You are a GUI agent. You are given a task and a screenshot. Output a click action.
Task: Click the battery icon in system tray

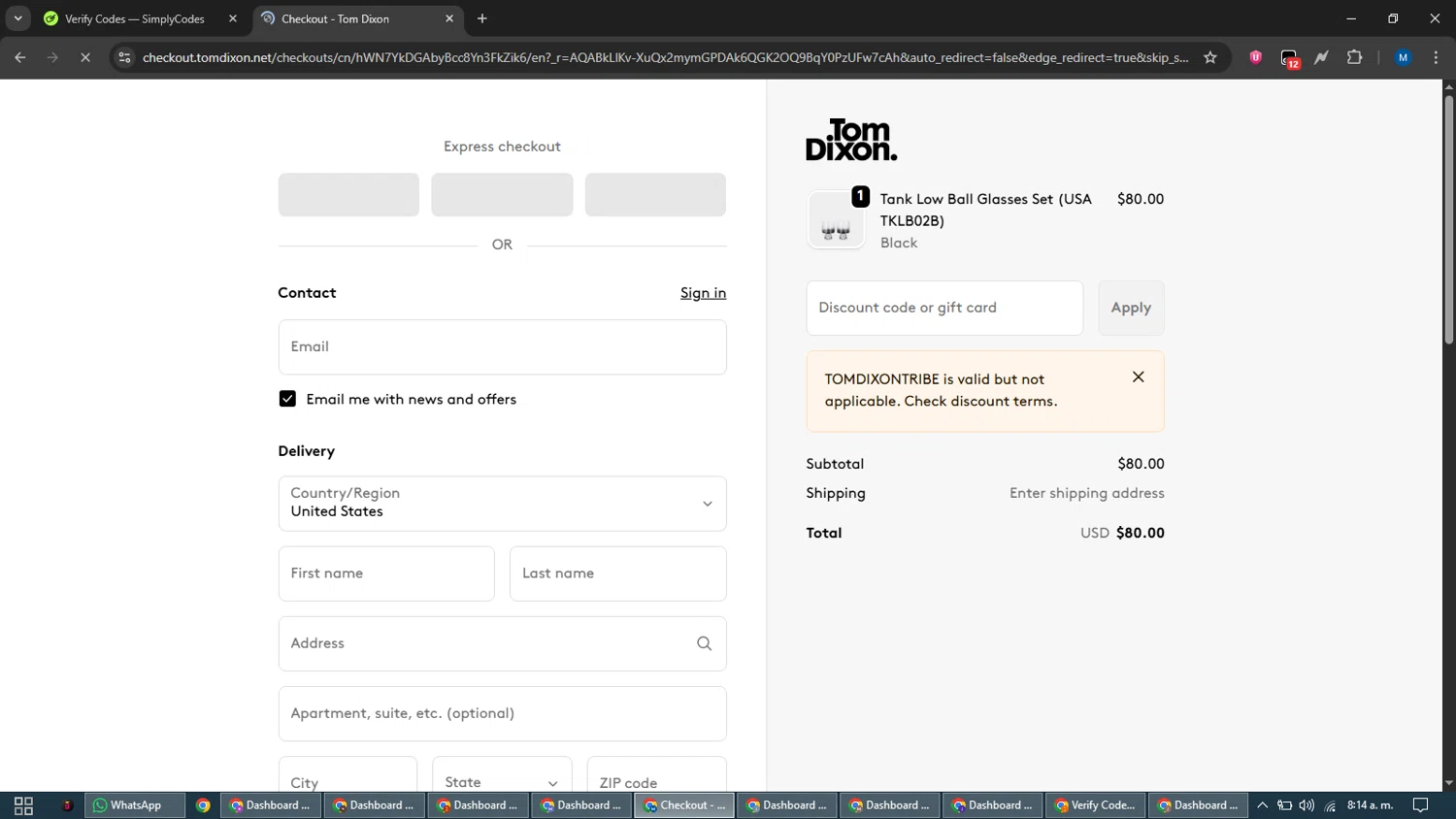coord(1284,805)
